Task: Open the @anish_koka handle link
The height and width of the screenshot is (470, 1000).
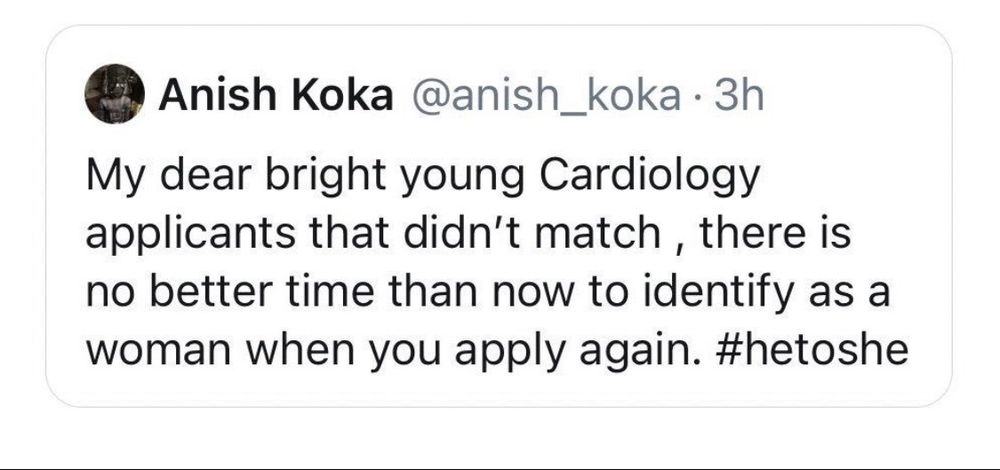Action: (548, 97)
